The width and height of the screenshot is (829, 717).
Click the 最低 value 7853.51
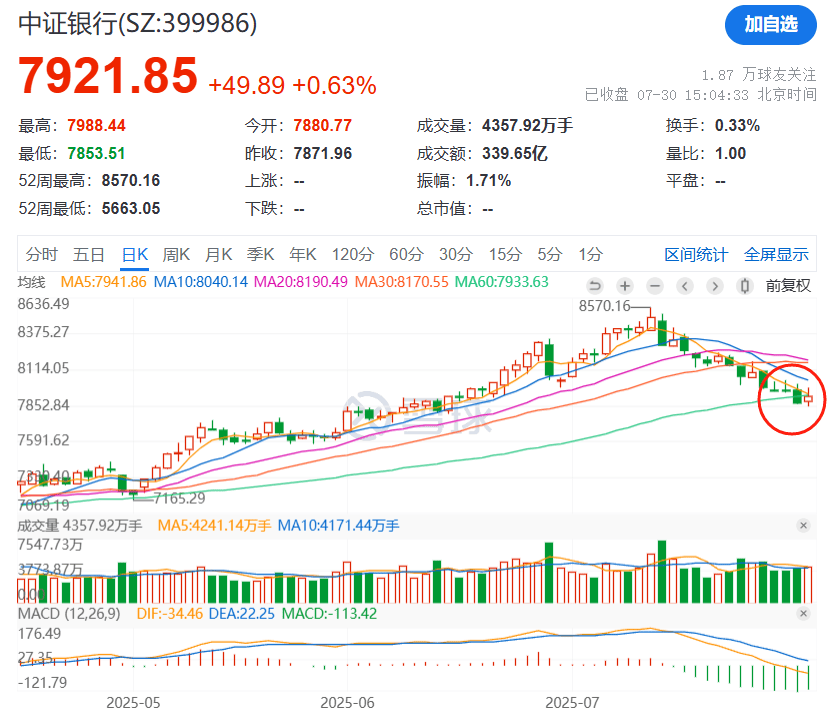96,153
